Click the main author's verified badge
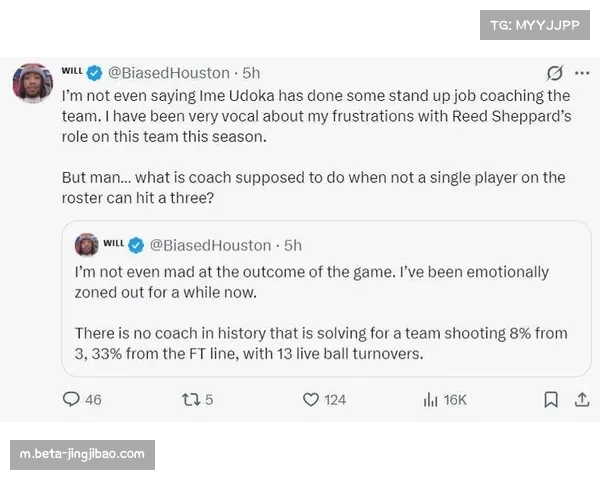Image resolution: width=600 pixels, height=480 pixels. [95, 73]
